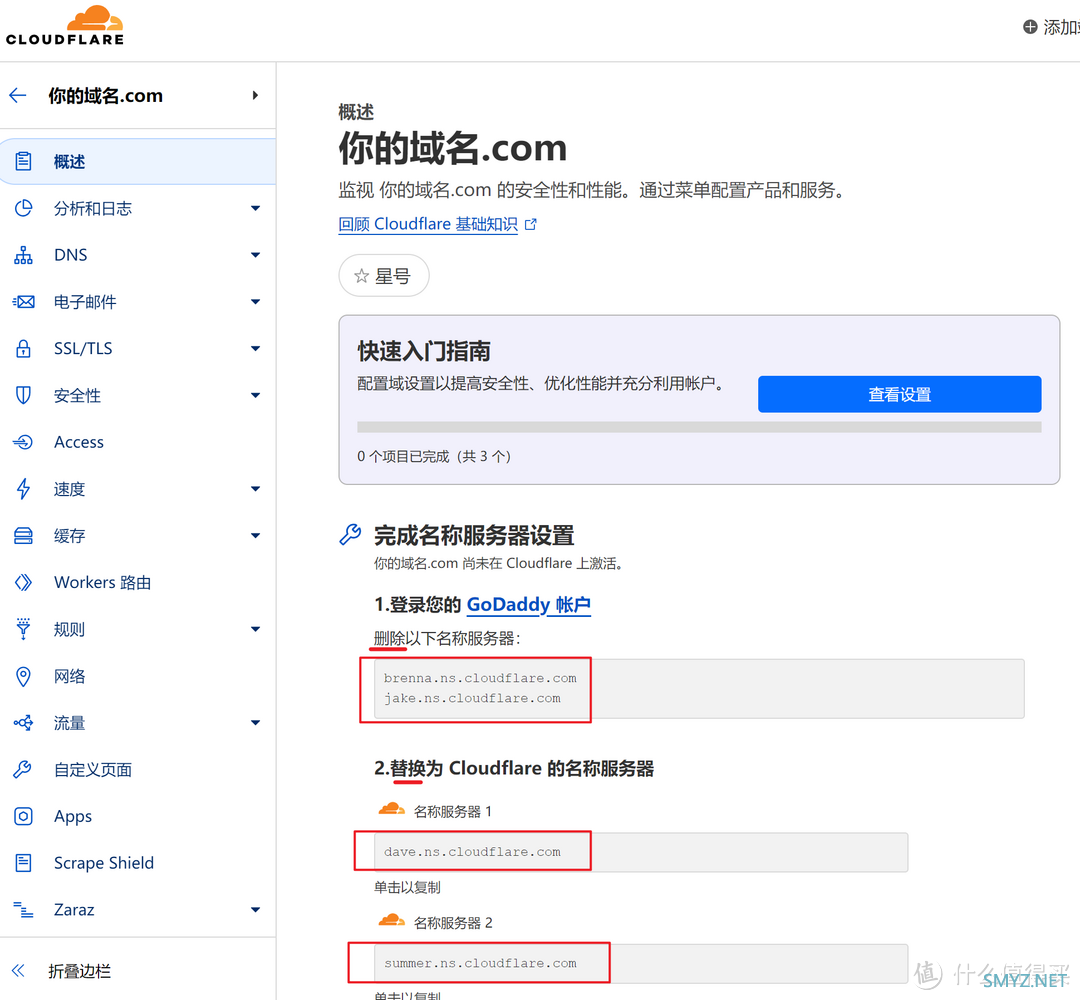Expand the 规则 submenu arrow
Viewport: 1080px width, 1000px height.
(256, 629)
